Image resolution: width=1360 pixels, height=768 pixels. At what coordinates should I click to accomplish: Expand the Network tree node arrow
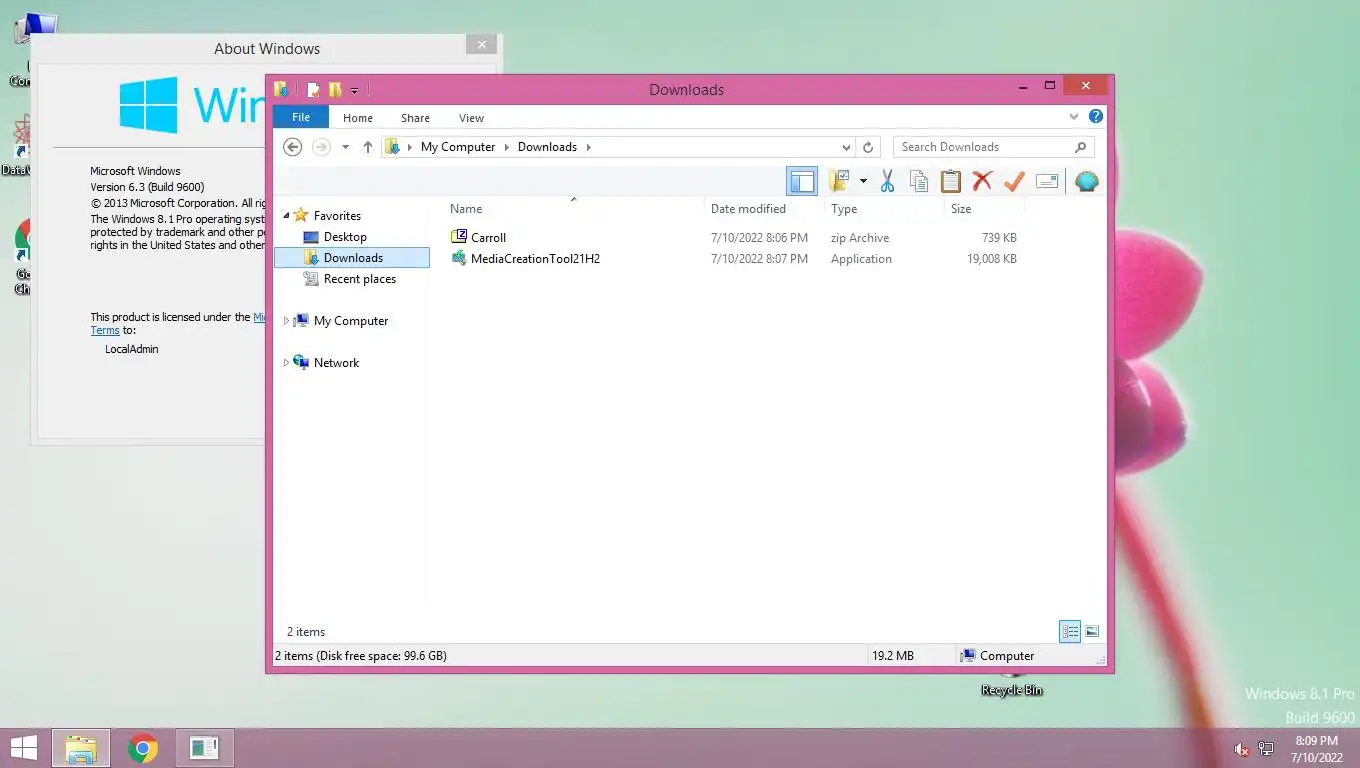click(286, 363)
